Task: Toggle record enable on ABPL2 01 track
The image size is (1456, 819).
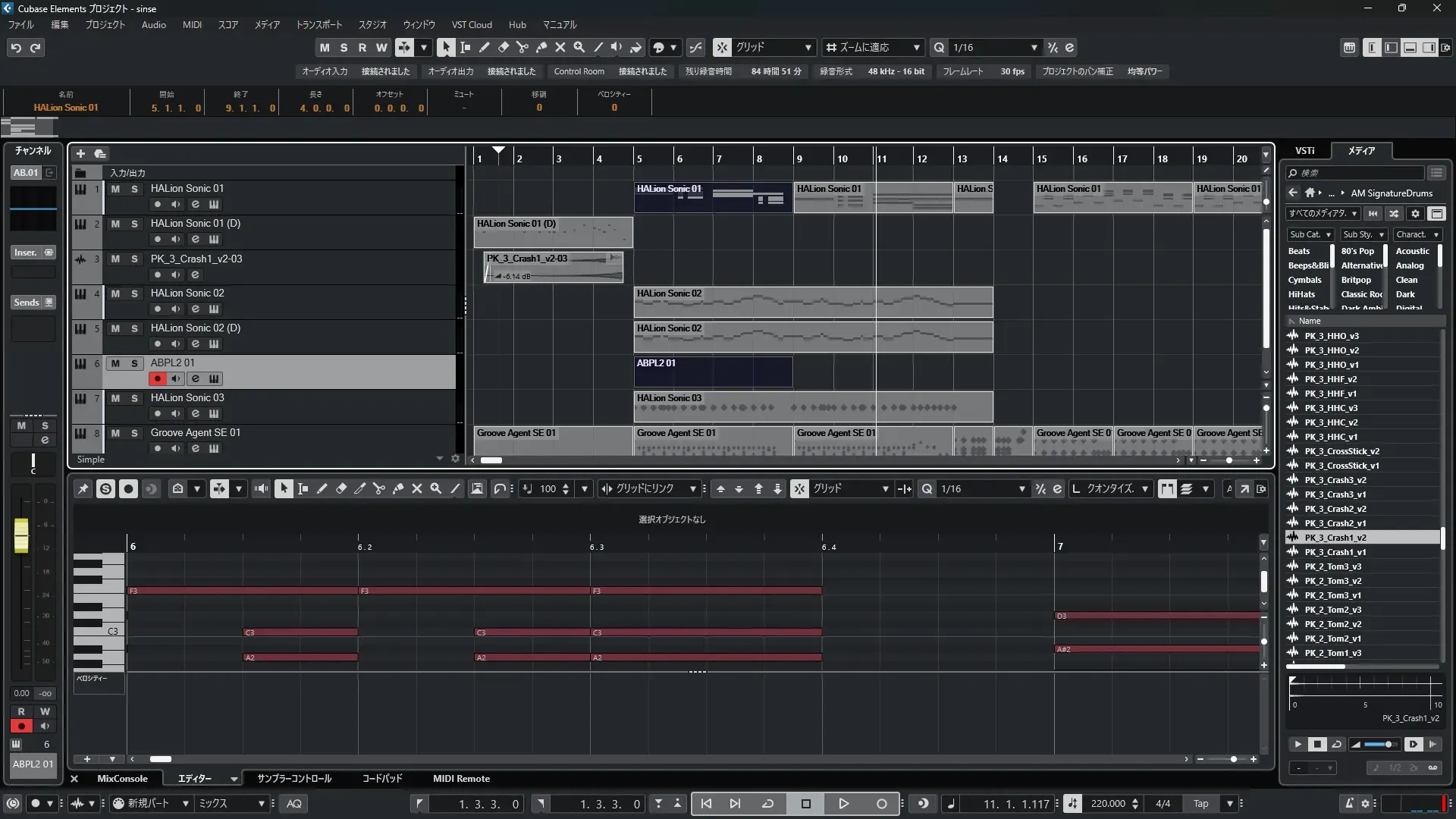Action: click(x=157, y=378)
